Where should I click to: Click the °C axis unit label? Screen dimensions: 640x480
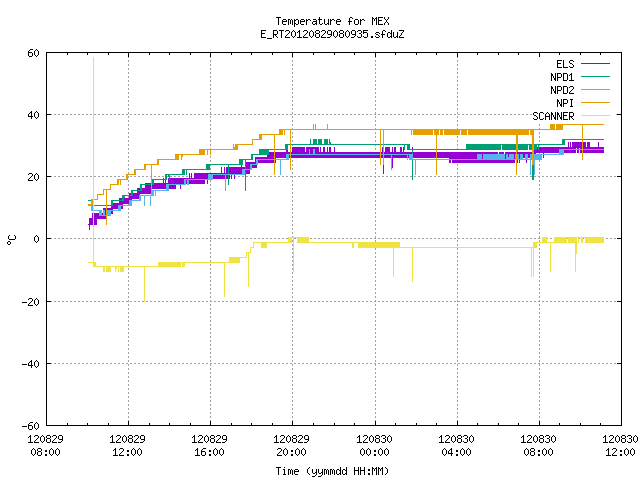(11, 240)
